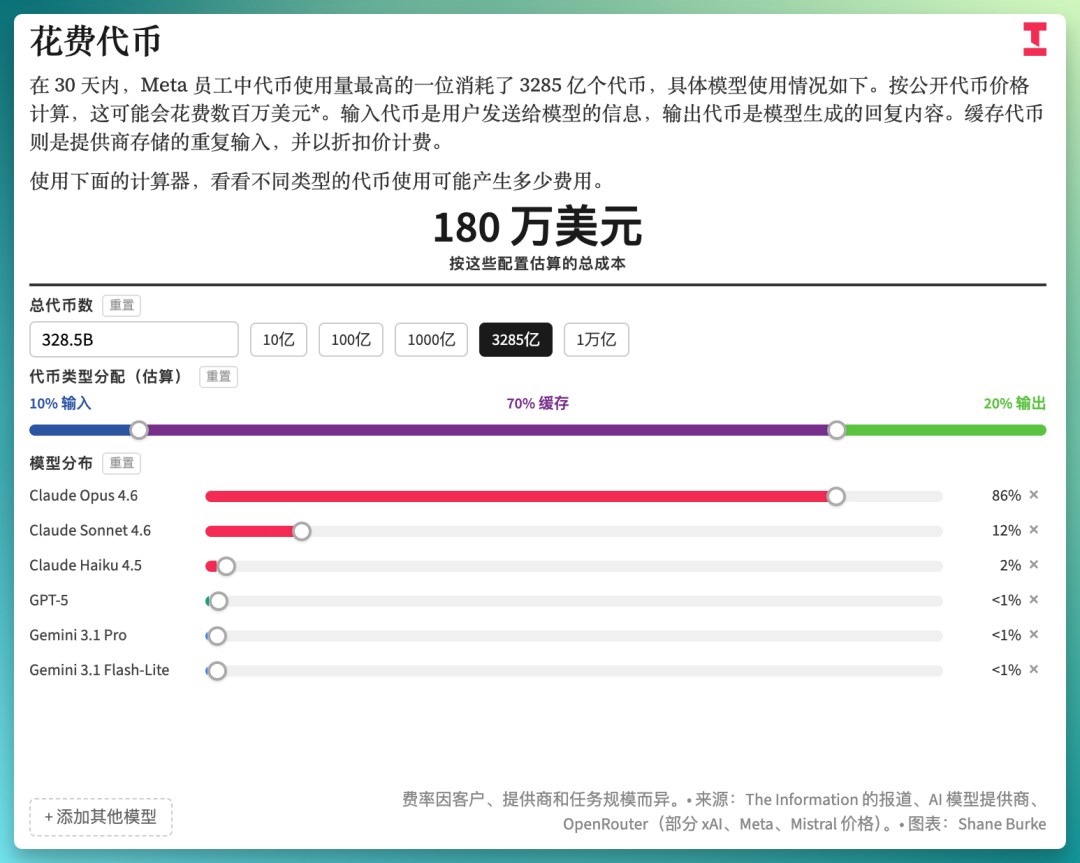1080x863 pixels.
Task: Click the 10% 输入 label
Action: coord(60,403)
